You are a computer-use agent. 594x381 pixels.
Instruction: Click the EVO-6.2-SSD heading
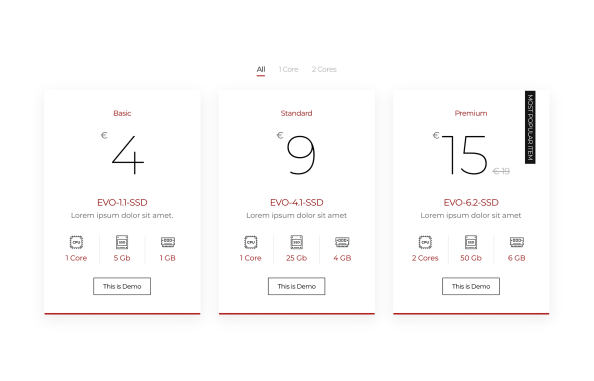[471, 203]
